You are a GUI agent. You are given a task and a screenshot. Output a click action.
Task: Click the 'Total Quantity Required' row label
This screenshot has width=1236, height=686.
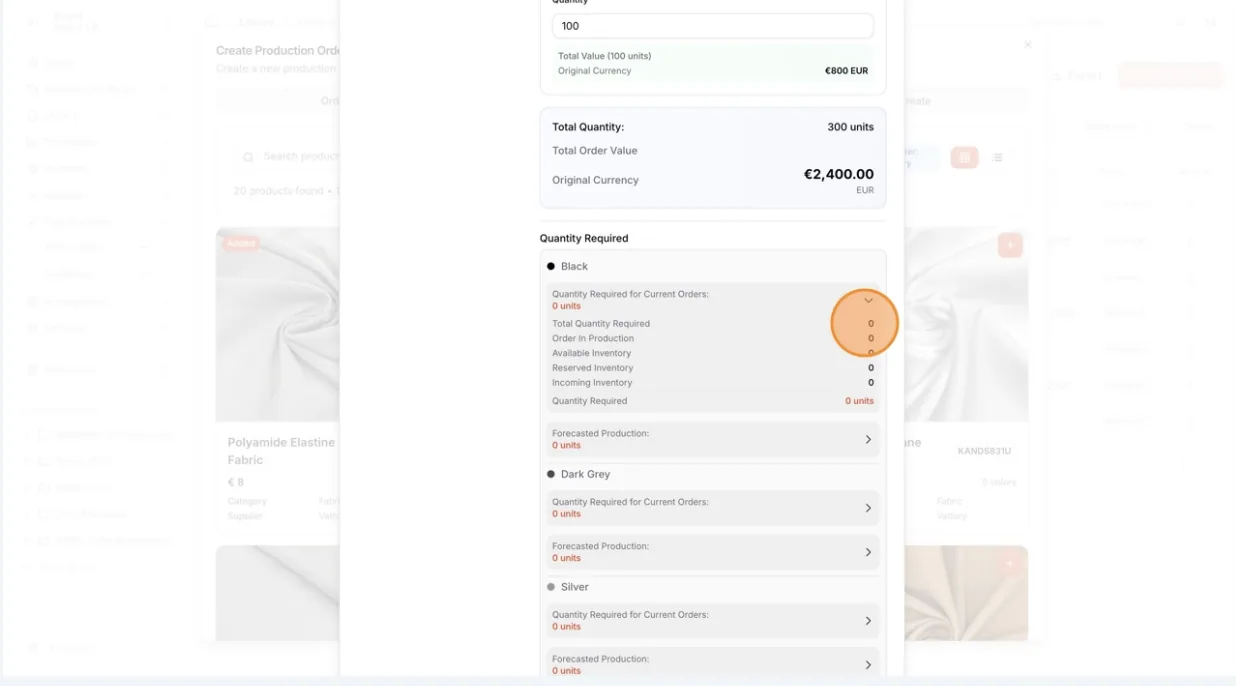click(601, 324)
